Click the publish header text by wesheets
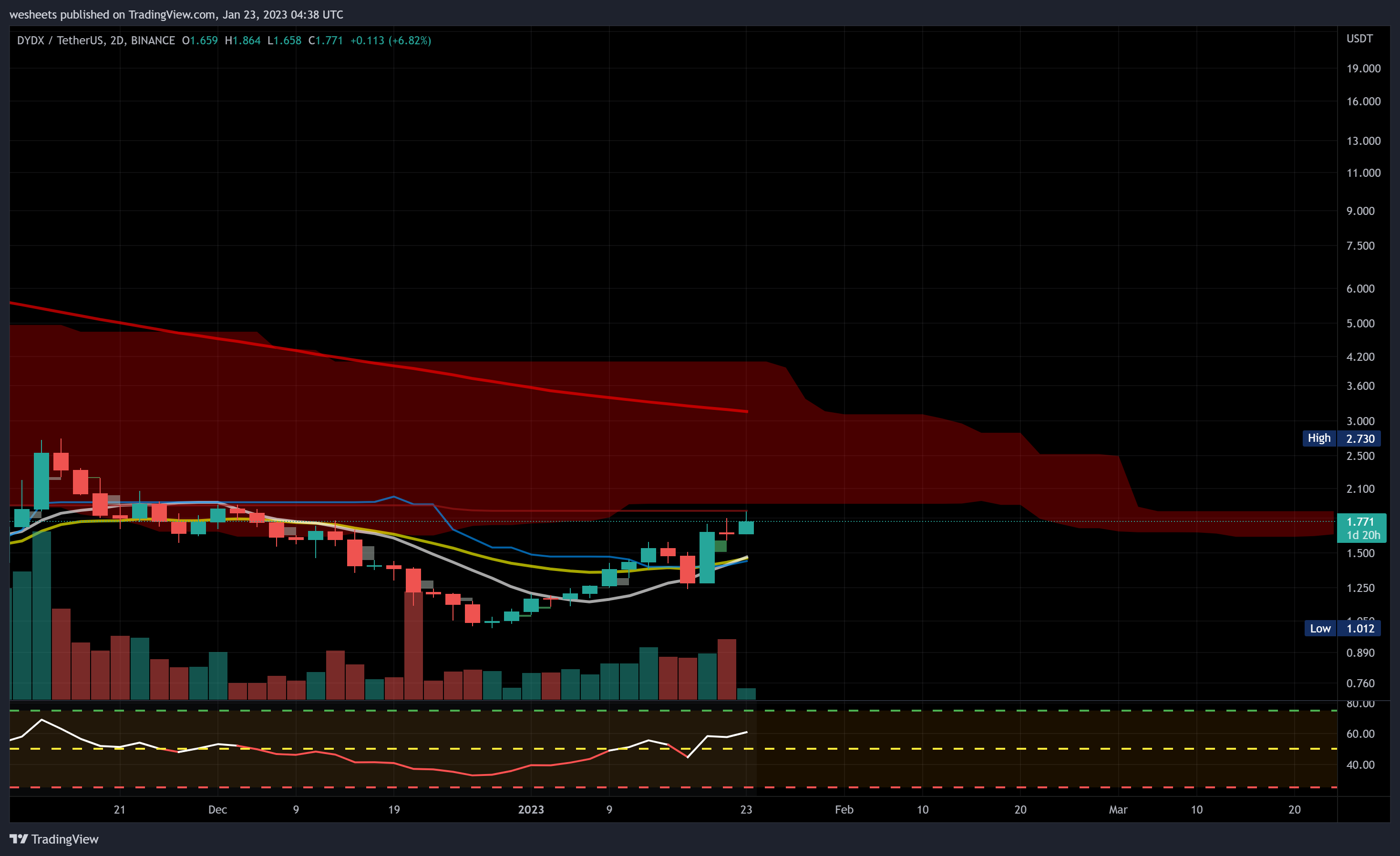This screenshot has height=856, width=1400. click(176, 14)
